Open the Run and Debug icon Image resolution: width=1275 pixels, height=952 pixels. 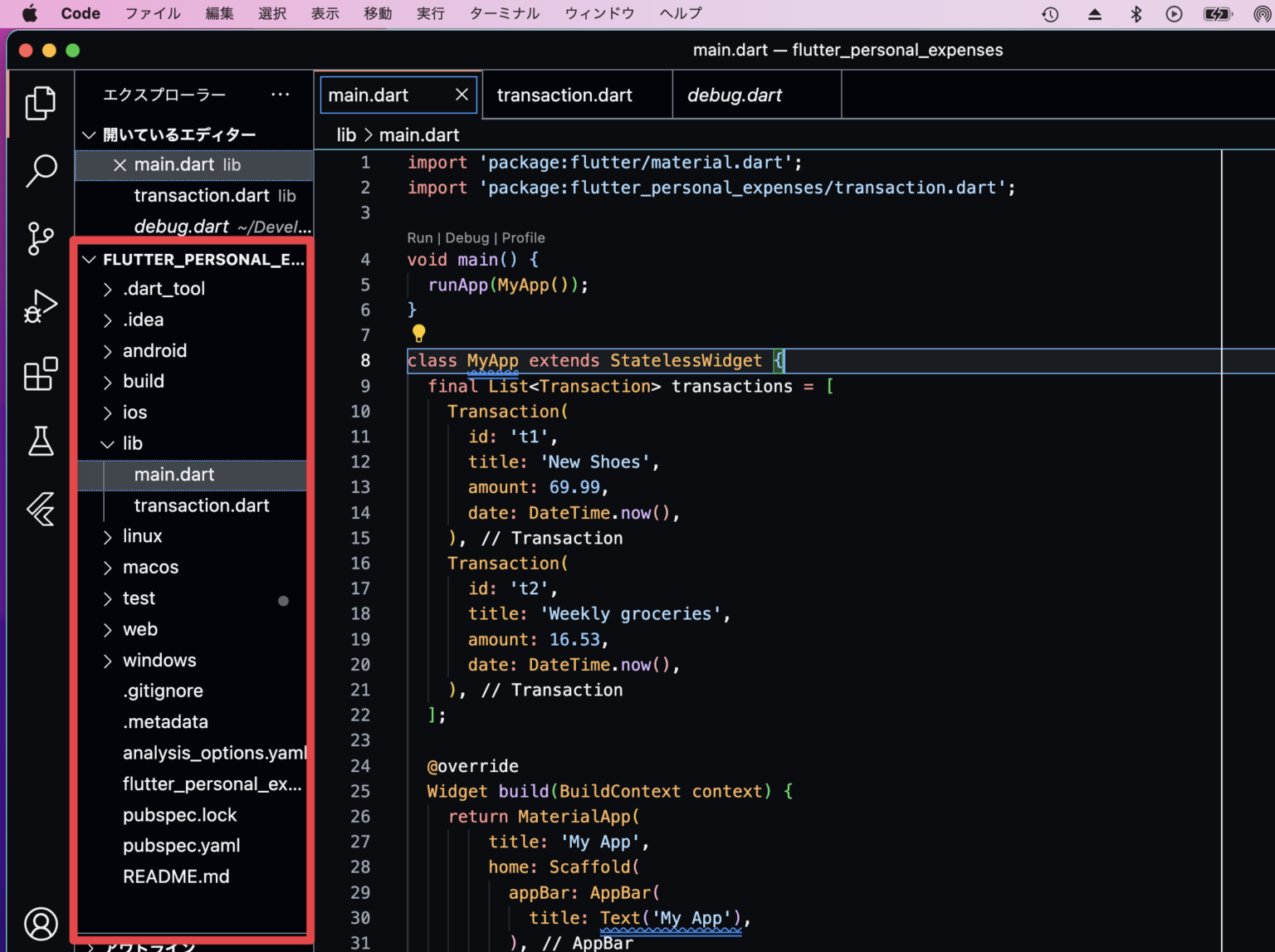(39, 305)
